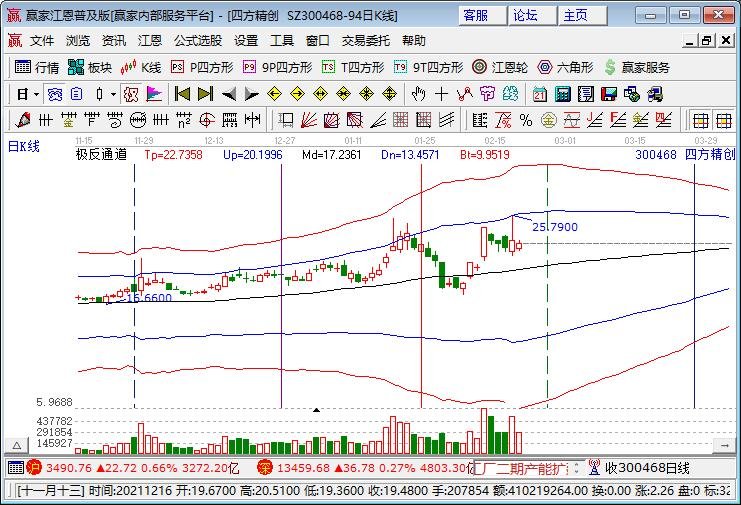Open the 公式选股 menu
The width and height of the screenshot is (741, 505).
[198, 41]
